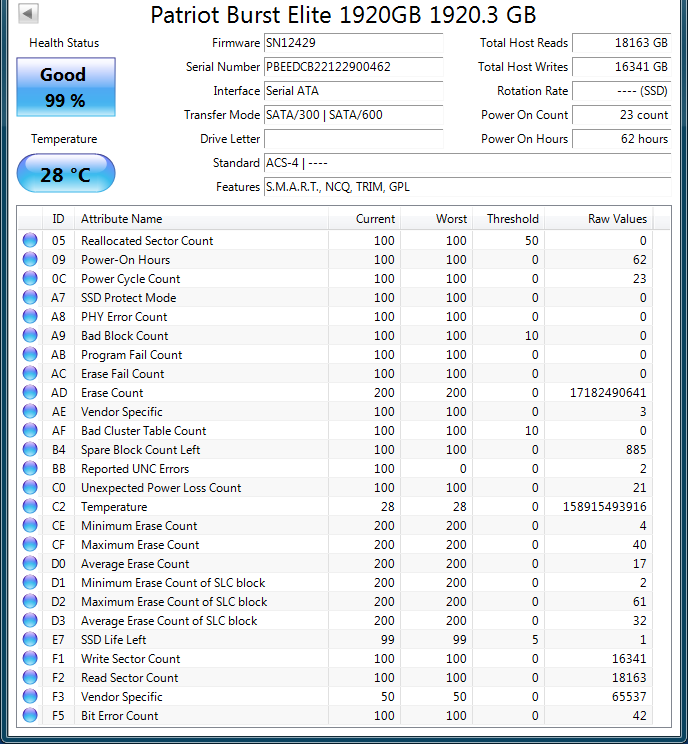Screen dimensions: 688x744
Task: Click the status orb for SSD Protect Mode
Action: [x=30, y=297]
